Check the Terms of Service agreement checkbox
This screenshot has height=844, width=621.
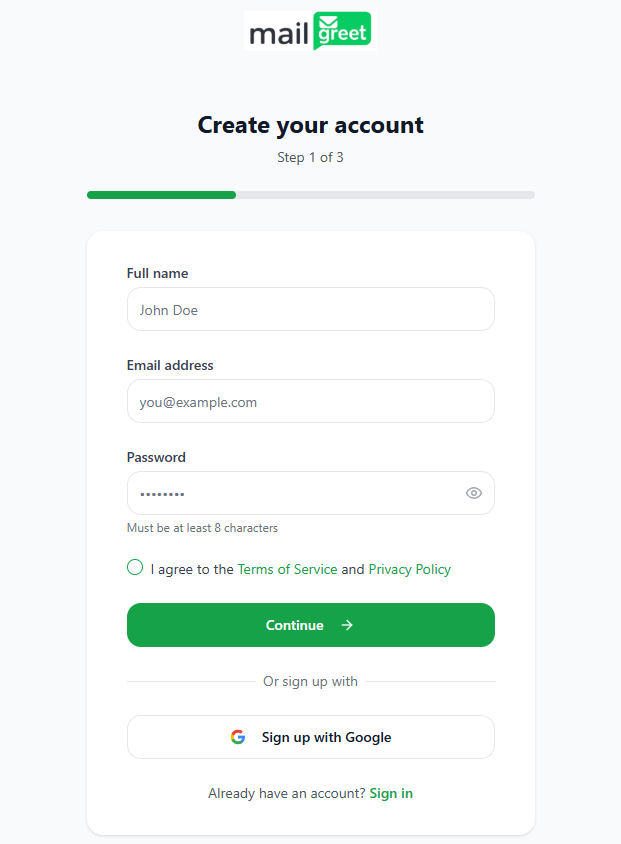[134, 567]
